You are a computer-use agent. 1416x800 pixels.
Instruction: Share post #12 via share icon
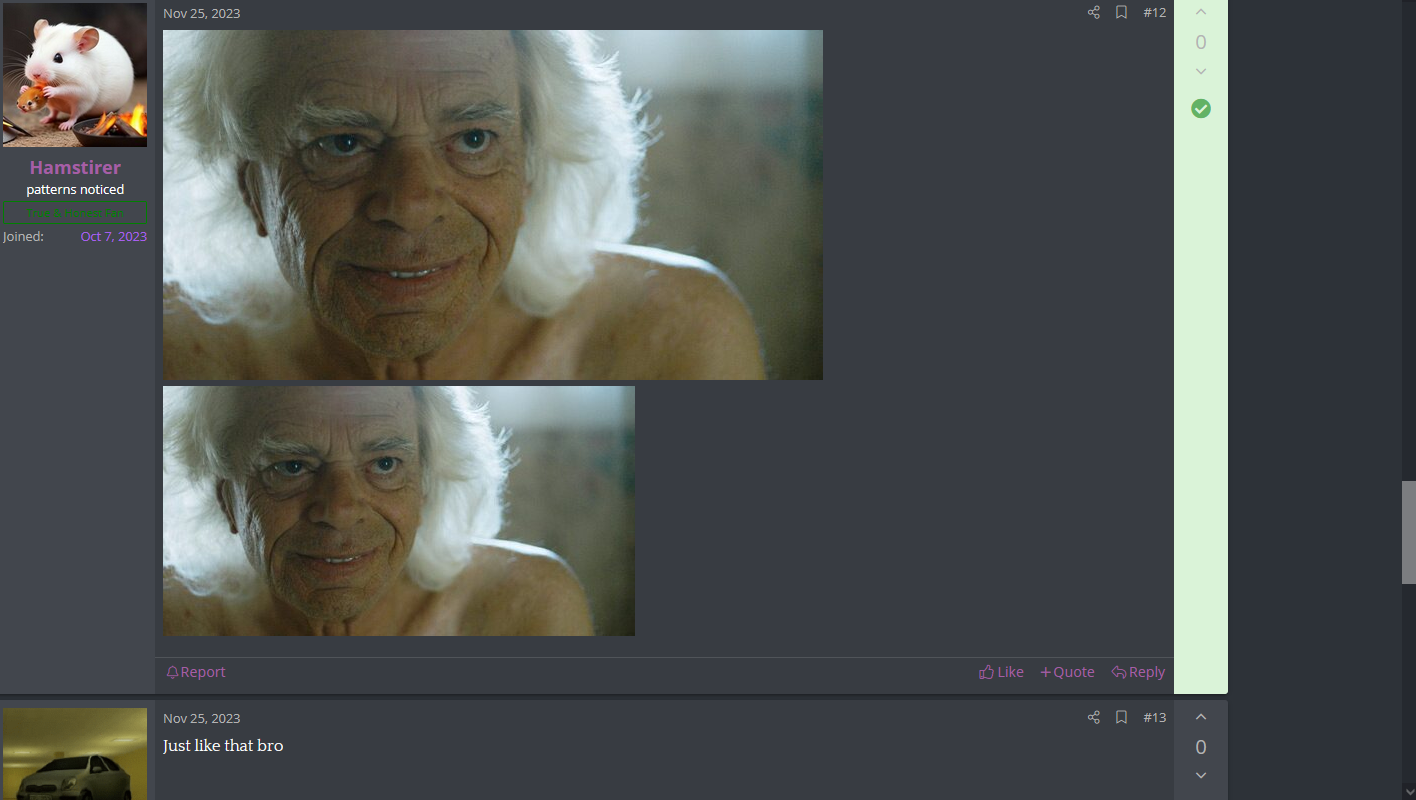(x=1093, y=13)
